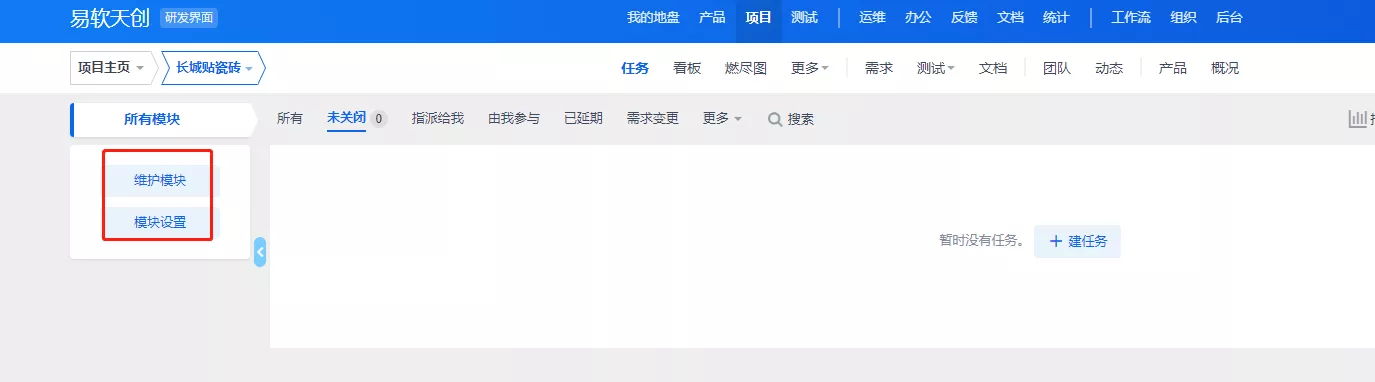Click the 模块设置 button
Screen dimensions: 1375x382
[x=160, y=222]
